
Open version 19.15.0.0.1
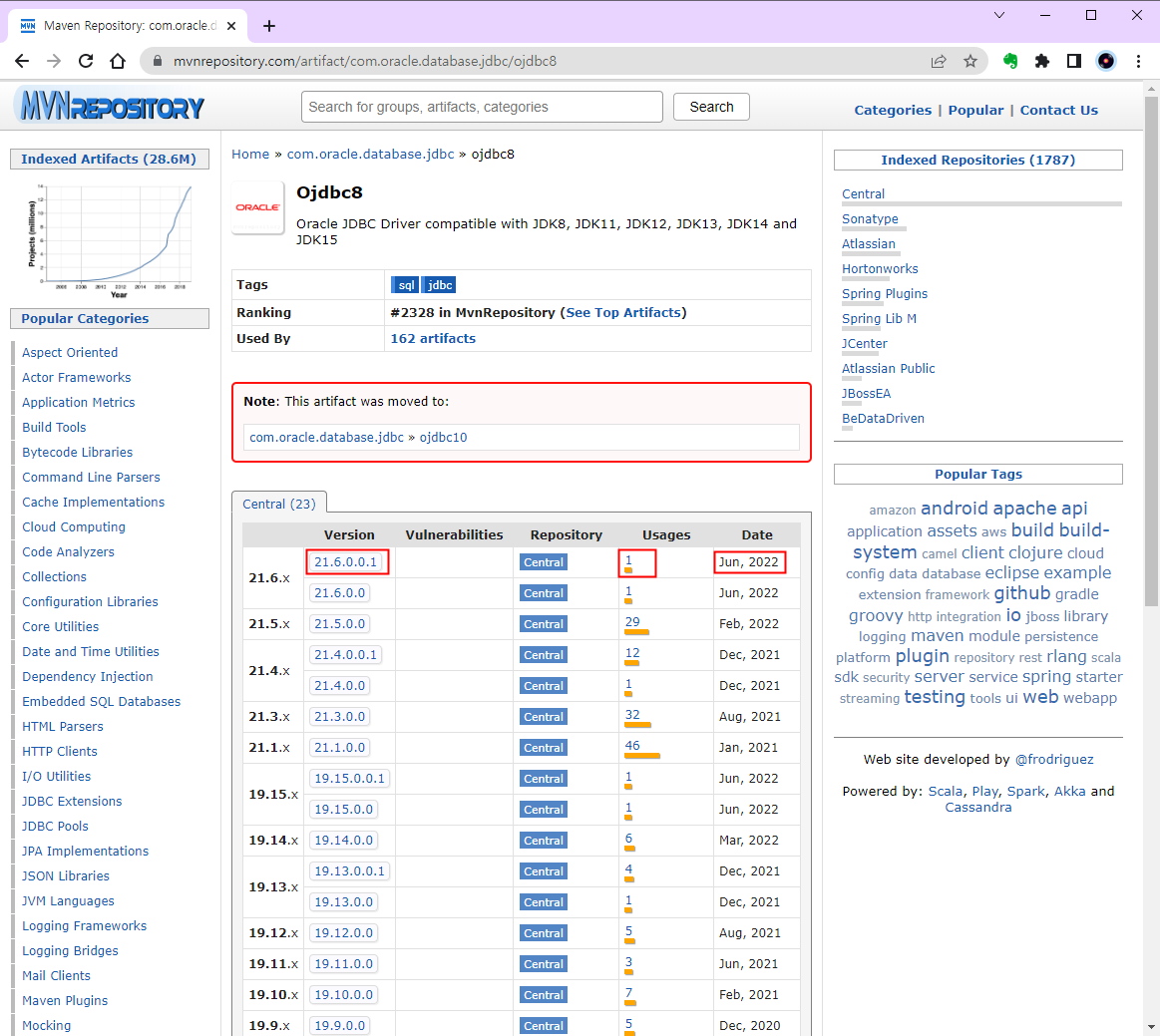coord(349,779)
